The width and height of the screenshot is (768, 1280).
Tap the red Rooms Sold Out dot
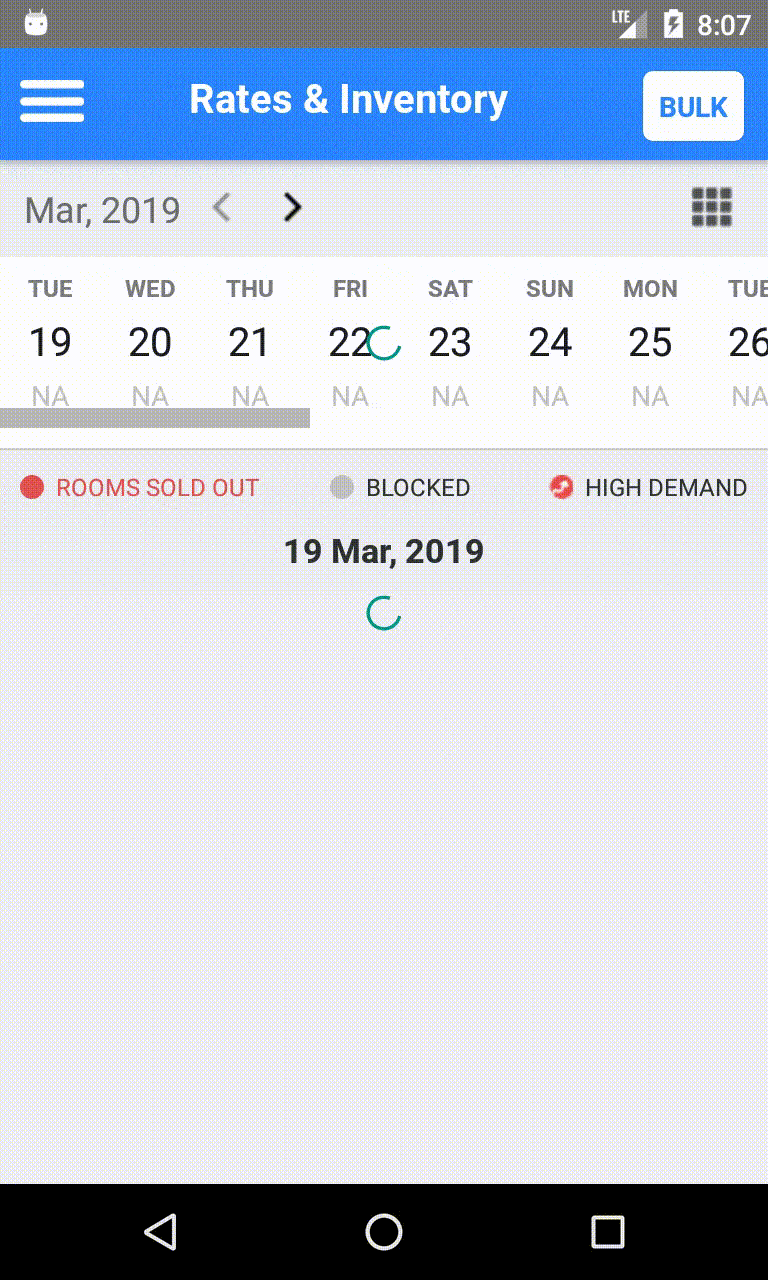pyautogui.click(x=32, y=487)
